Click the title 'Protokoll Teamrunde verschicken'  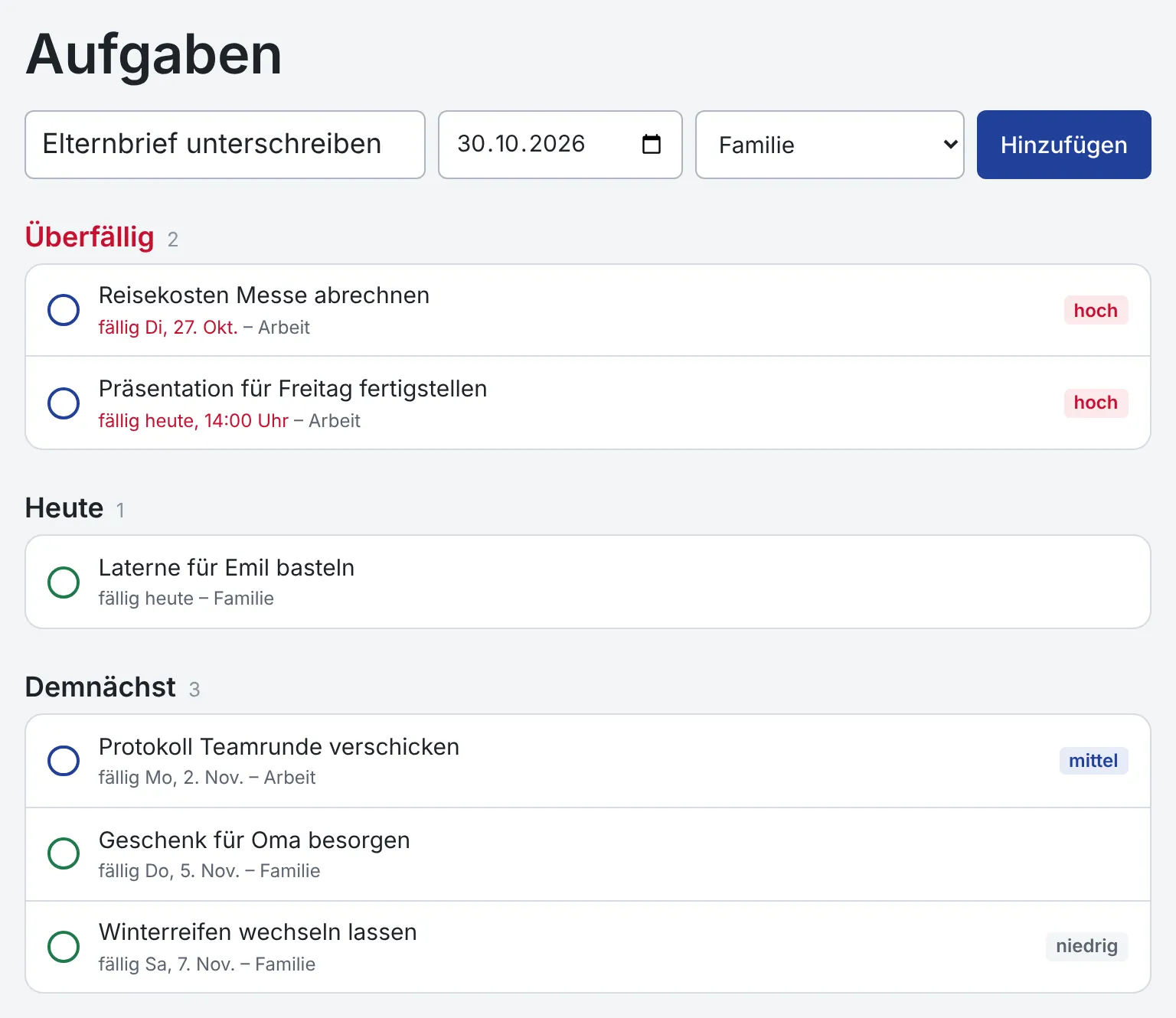[x=279, y=747]
